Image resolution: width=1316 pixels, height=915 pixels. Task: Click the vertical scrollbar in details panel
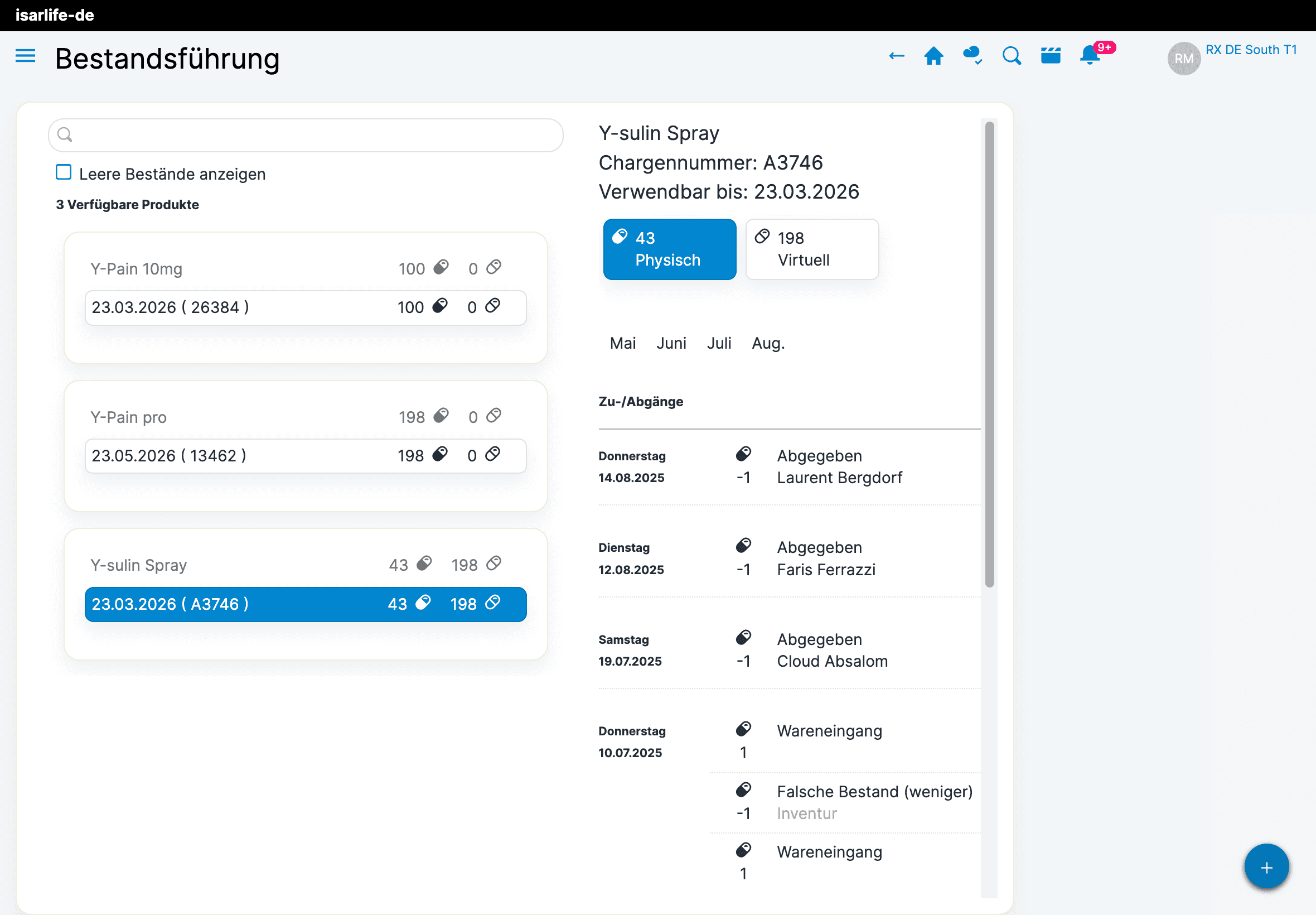pos(989,354)
